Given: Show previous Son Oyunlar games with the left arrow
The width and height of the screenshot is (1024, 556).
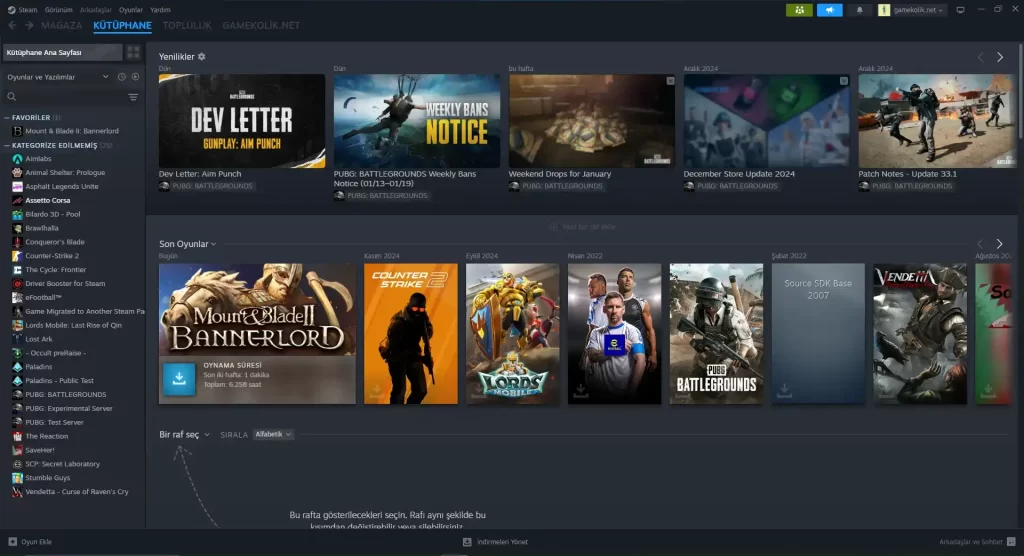Looking at the screenshot, I should click(980, 244).
